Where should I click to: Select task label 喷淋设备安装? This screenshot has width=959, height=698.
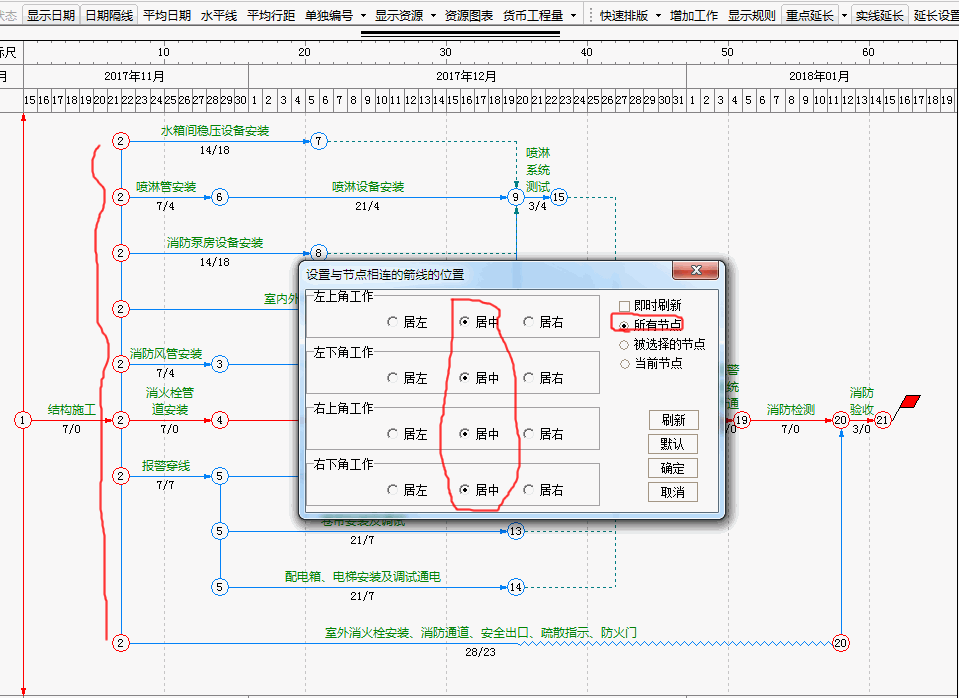368,187
